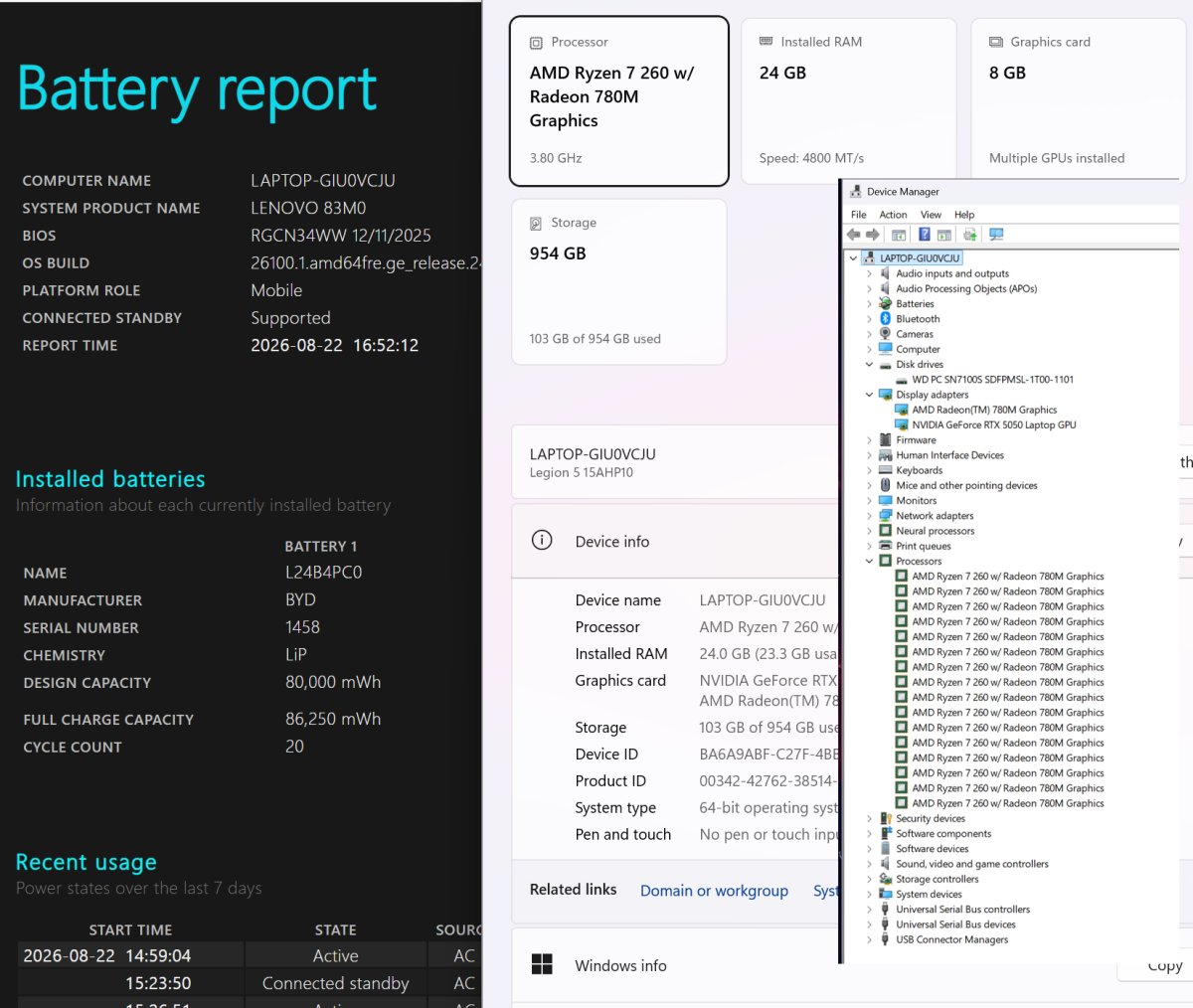1193x1008 pixels.
Task: Click the battery name L24B4PC0
Action: (x=323, y=573)
